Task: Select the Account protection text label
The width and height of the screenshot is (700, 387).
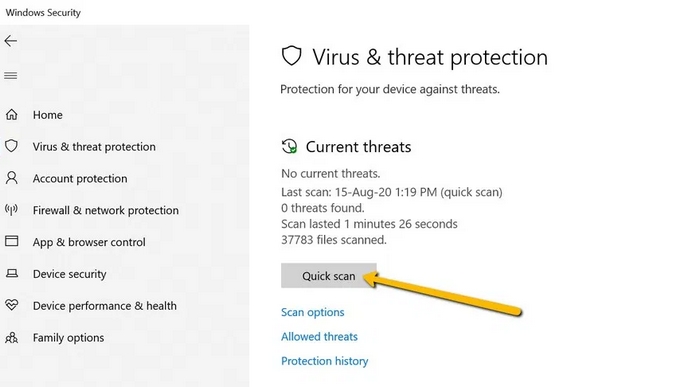Action: click(80, 179)
